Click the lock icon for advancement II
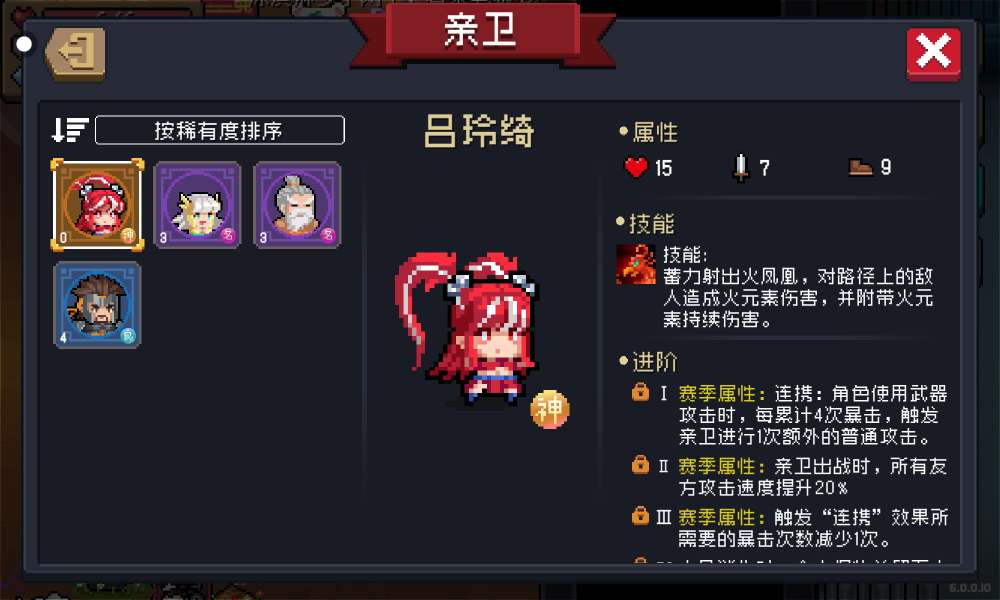Viewport: 1000px width, 600px height. (640, 465)
